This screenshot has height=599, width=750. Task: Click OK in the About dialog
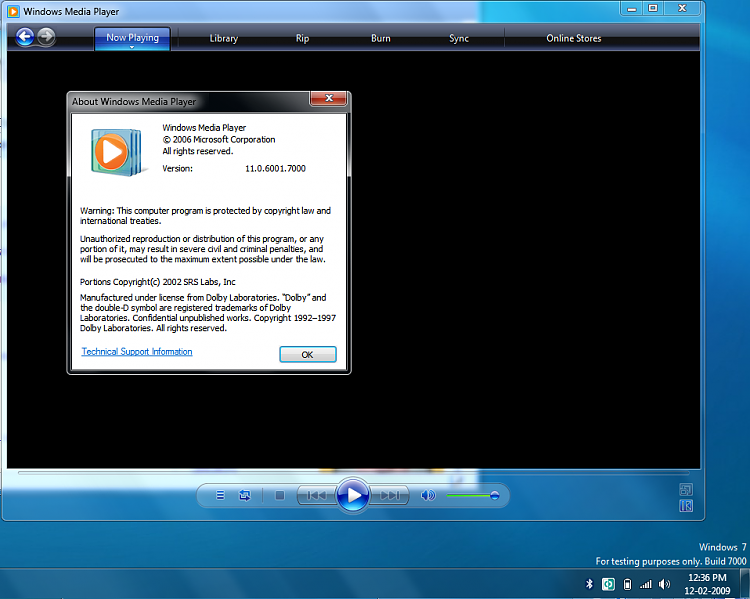tap(308, 355)
